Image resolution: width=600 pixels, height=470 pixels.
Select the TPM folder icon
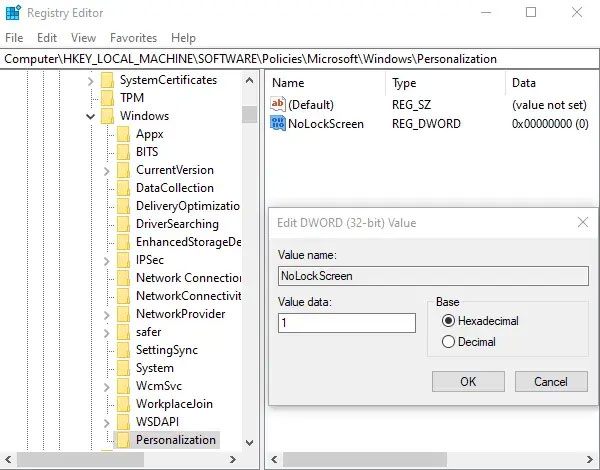tap(108, 98)
